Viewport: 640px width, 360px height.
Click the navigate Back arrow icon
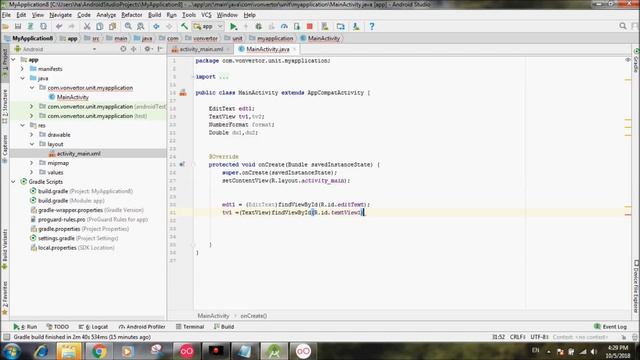(156, 27)
